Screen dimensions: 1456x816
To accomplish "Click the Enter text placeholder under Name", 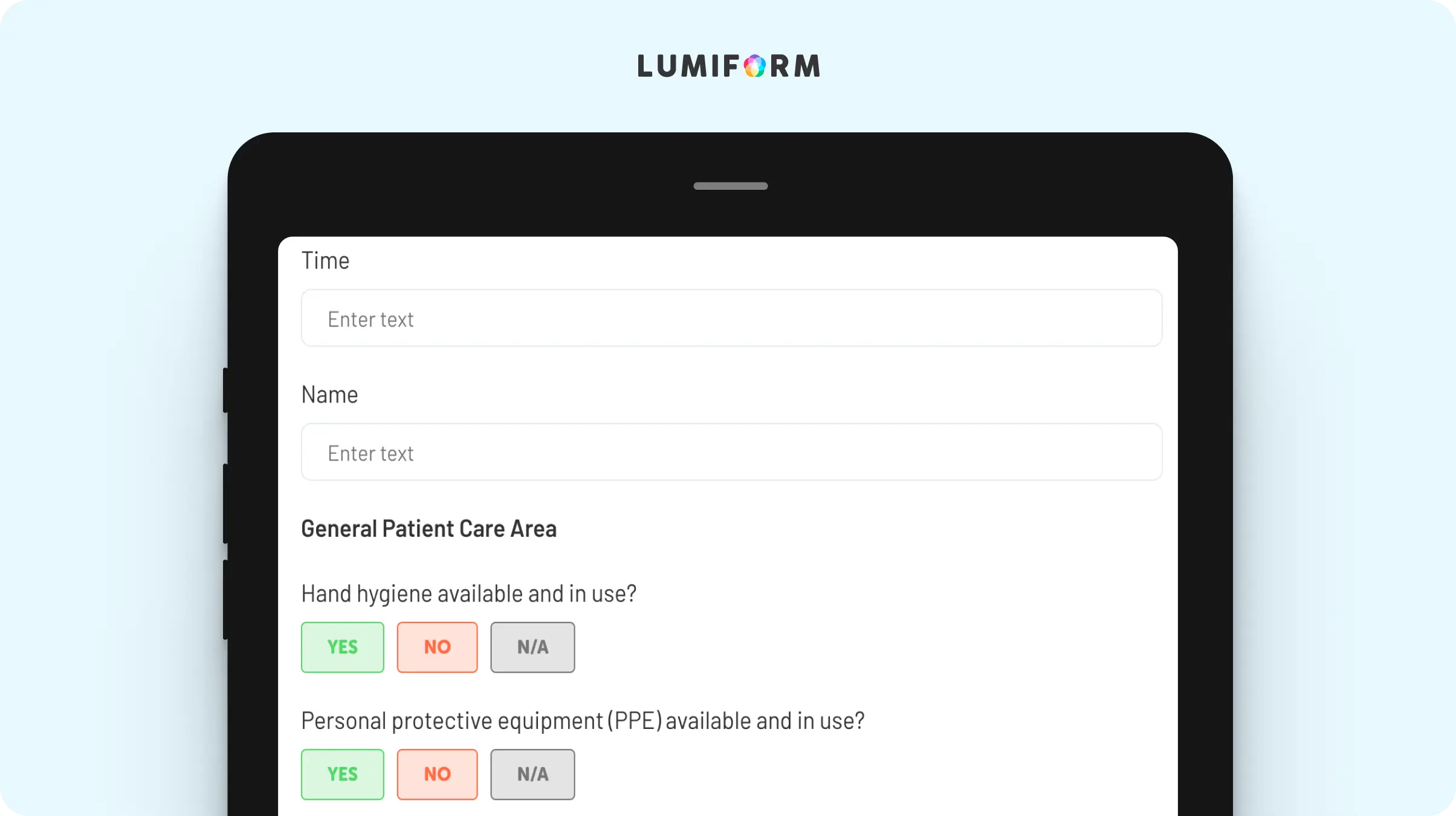I will tap(370, 453).
